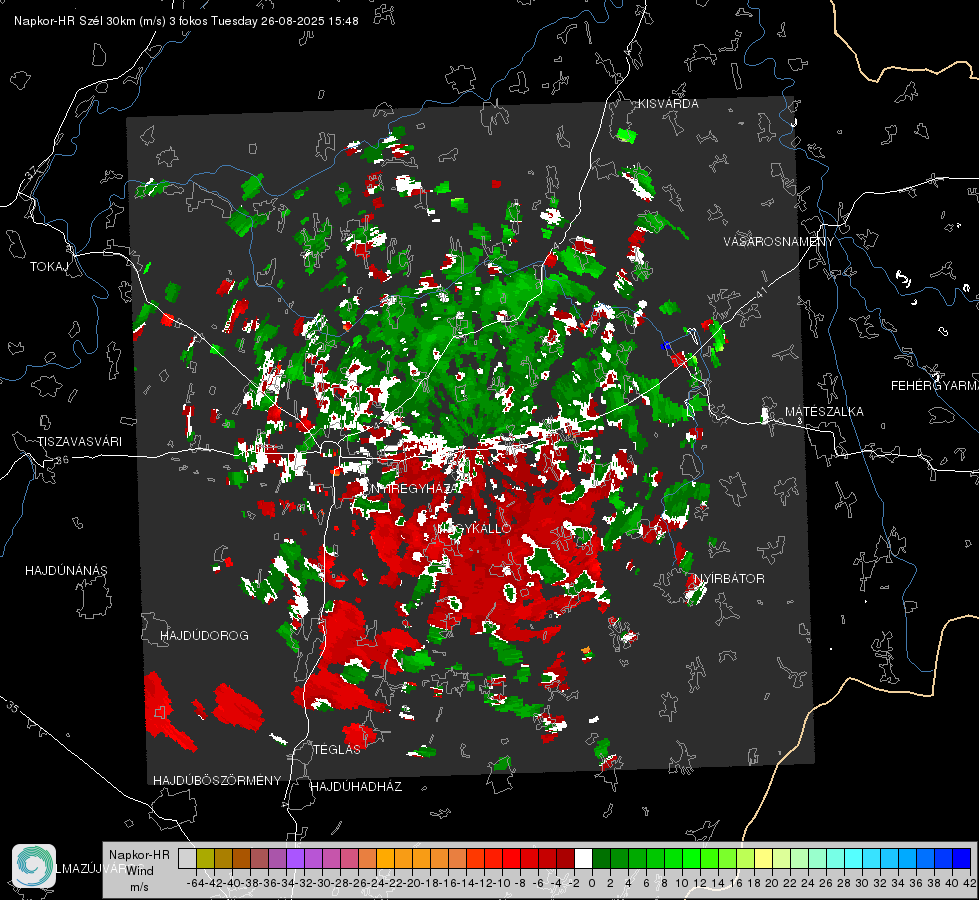Viewport: 979px width, 900px height.
Task: Select the gray first swatch in the legend
Action: (x=187, y=858)
